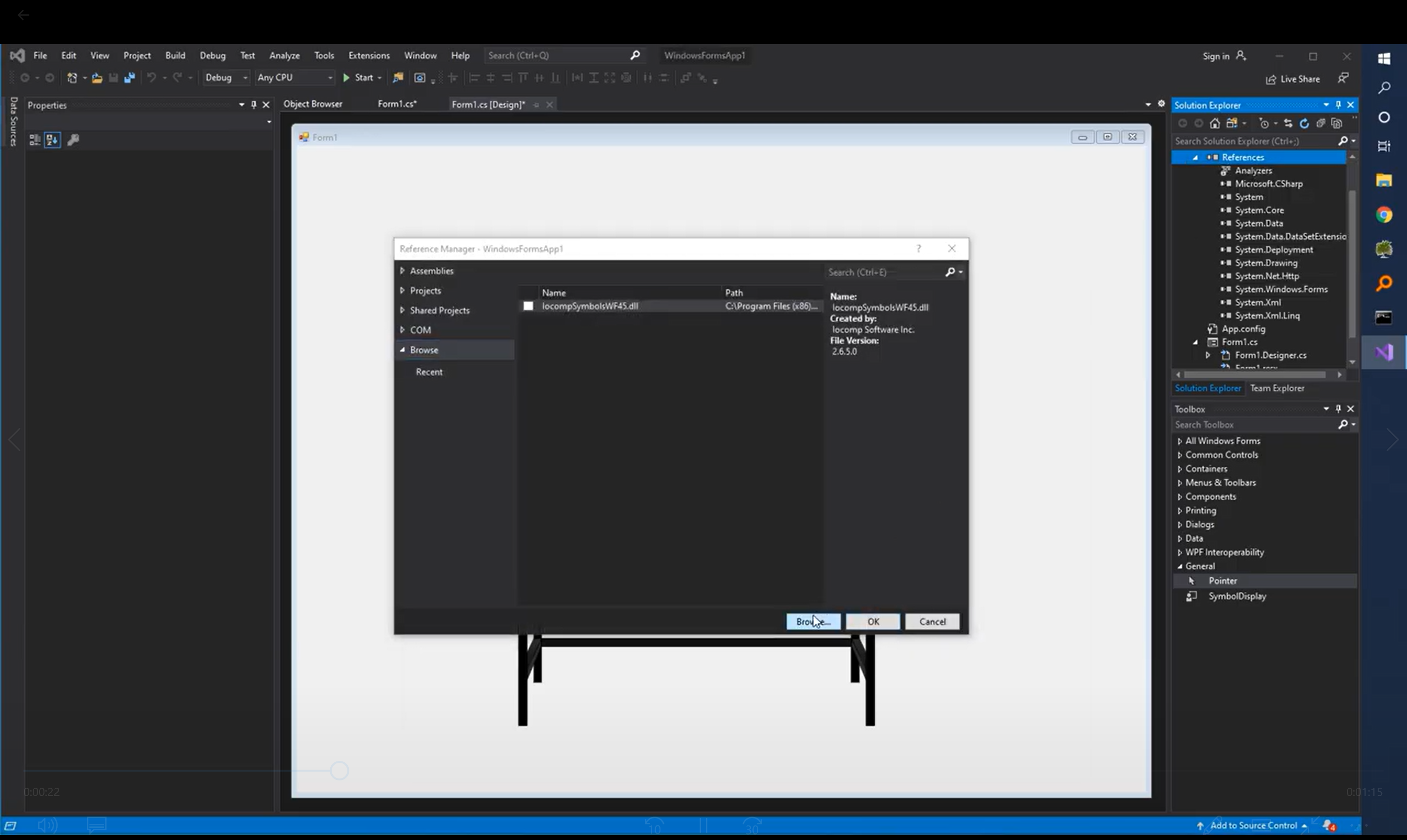
Task: Select System.Drawing reference
Action: pos(1266,263)
